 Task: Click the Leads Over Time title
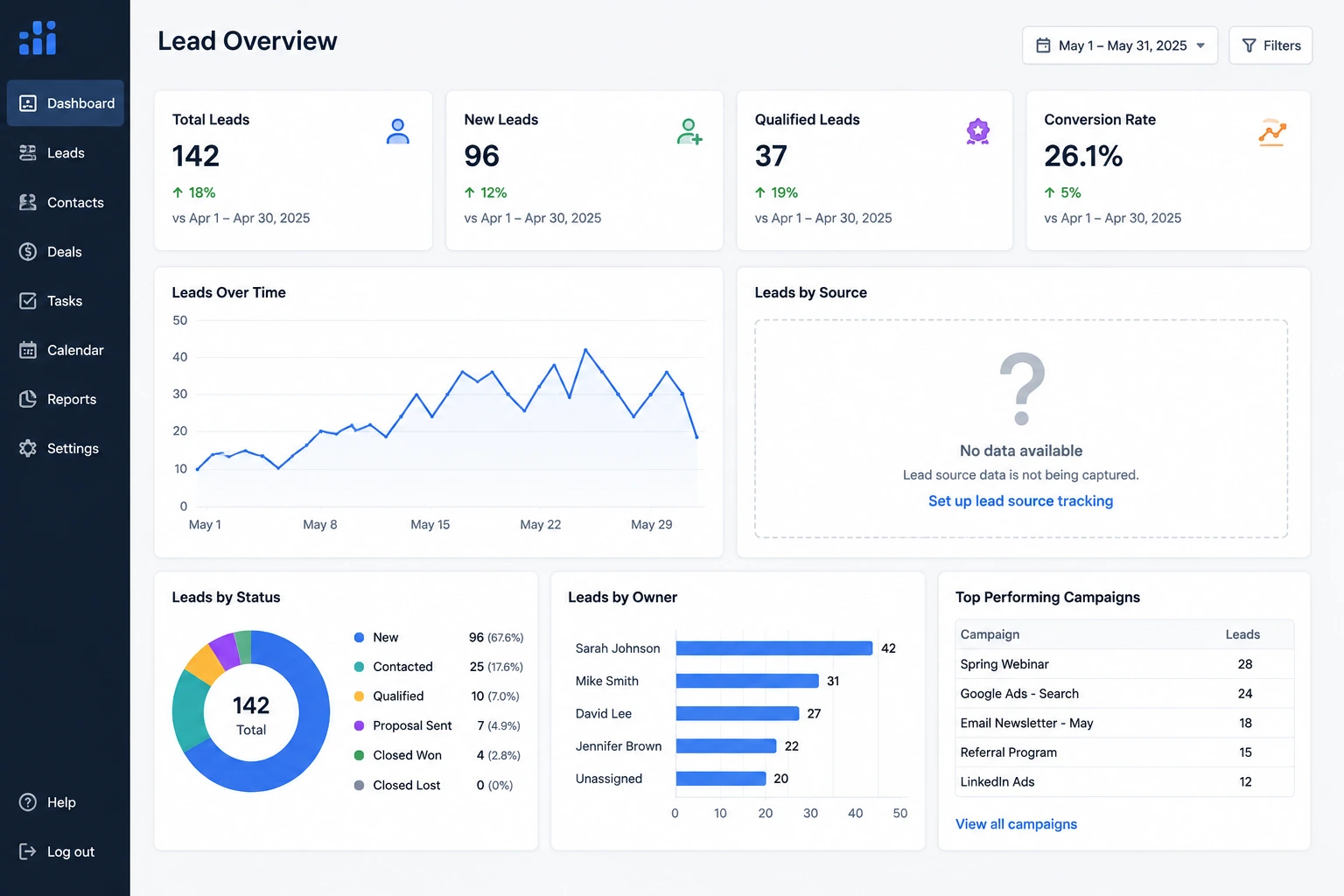click(x=229, y=292)
